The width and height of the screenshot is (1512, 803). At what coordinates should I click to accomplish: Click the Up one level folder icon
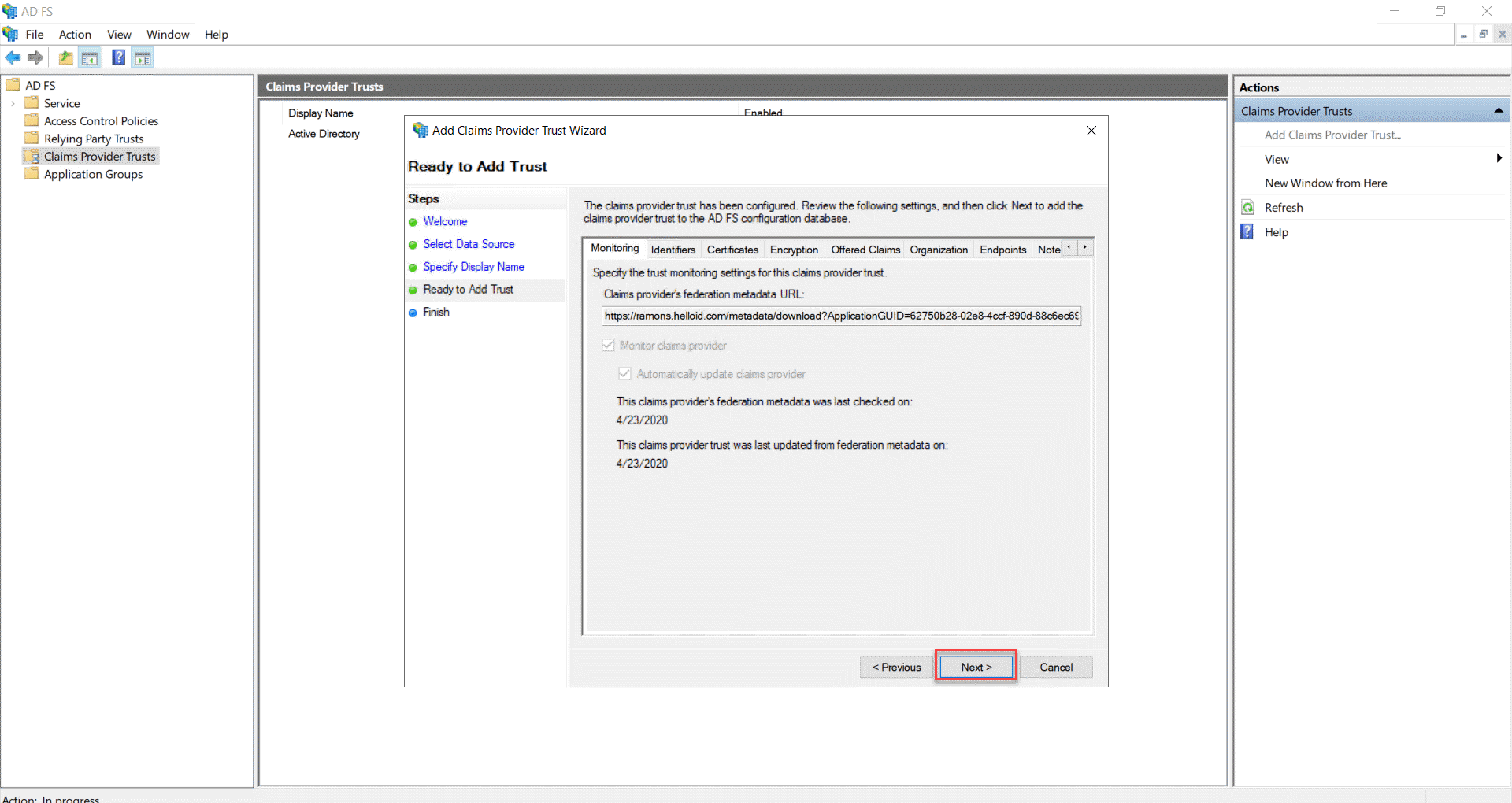point(65,57)
